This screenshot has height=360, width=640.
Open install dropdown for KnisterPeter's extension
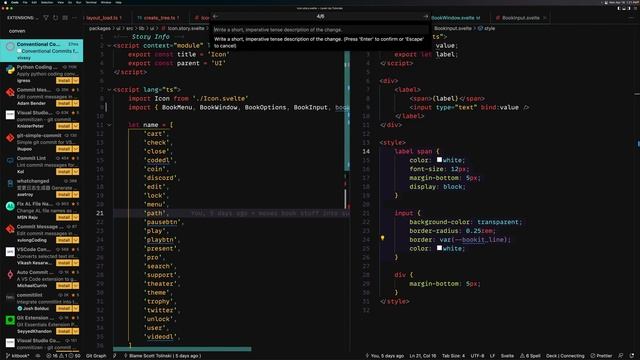(x=76, y=126)
